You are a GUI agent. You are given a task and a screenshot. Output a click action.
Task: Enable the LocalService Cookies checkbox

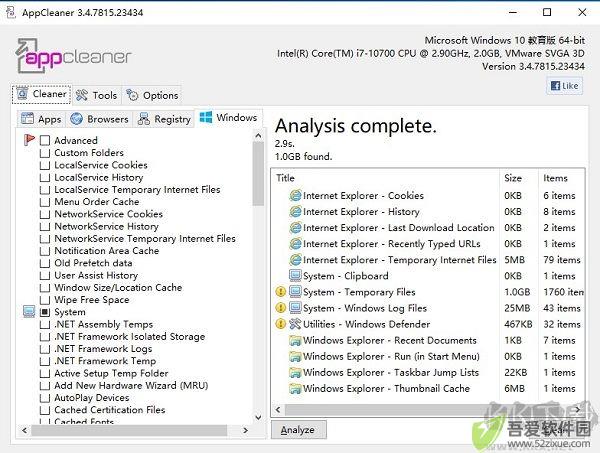tap(45, 165)
